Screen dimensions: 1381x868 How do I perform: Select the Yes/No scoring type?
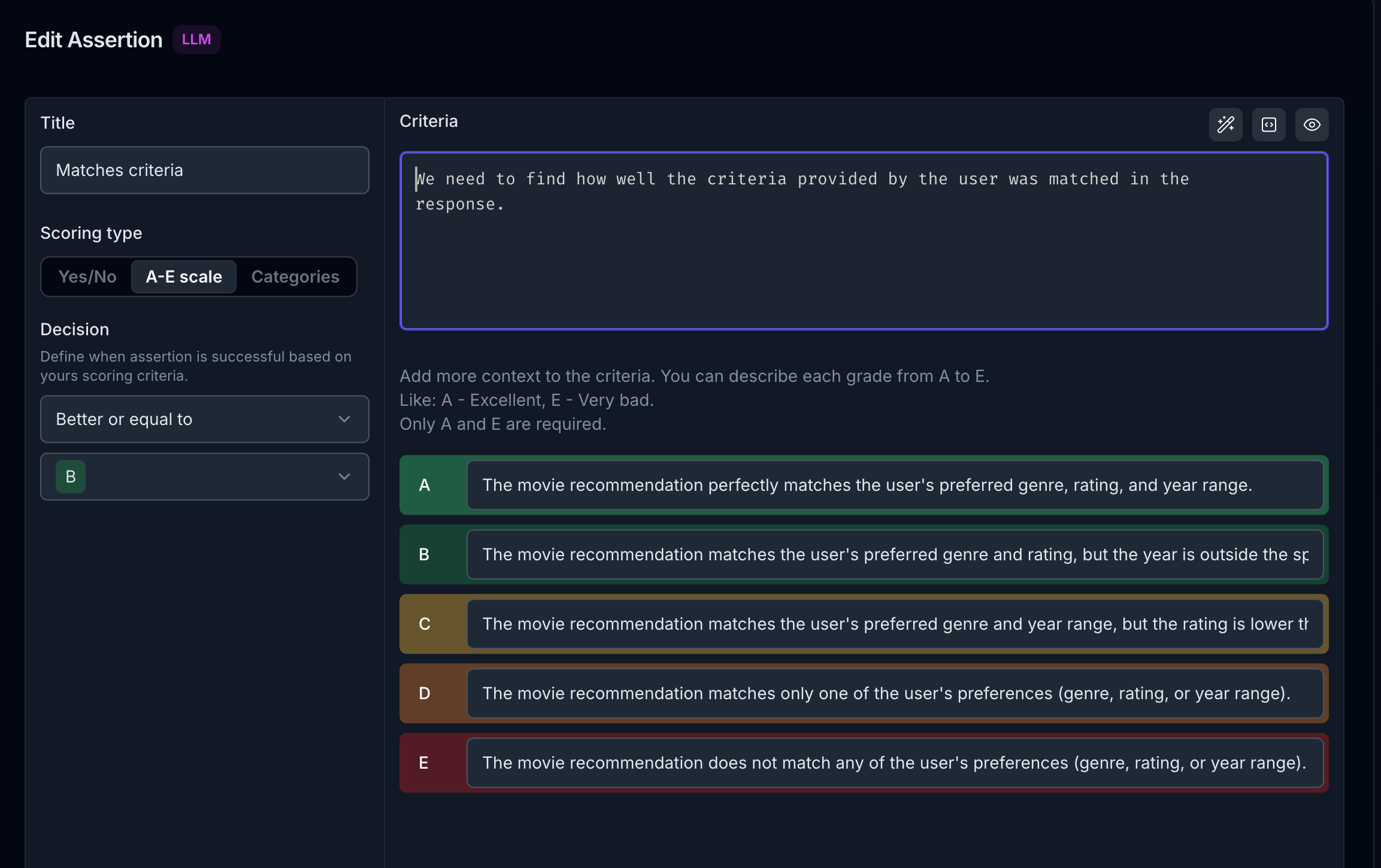[x=87, y=276]
